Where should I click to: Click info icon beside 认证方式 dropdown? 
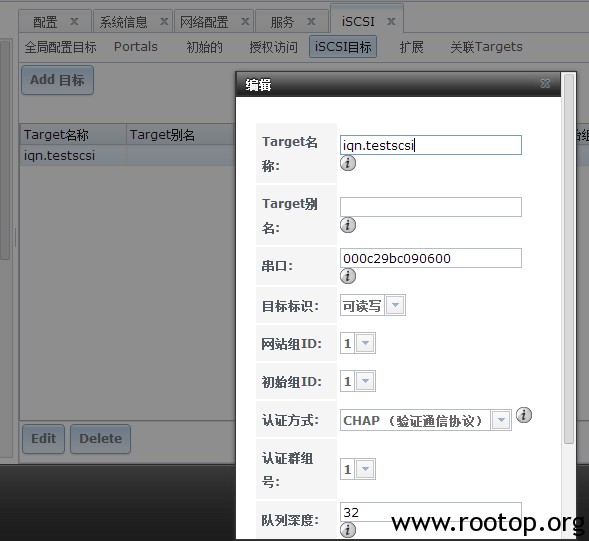point(524,415)
